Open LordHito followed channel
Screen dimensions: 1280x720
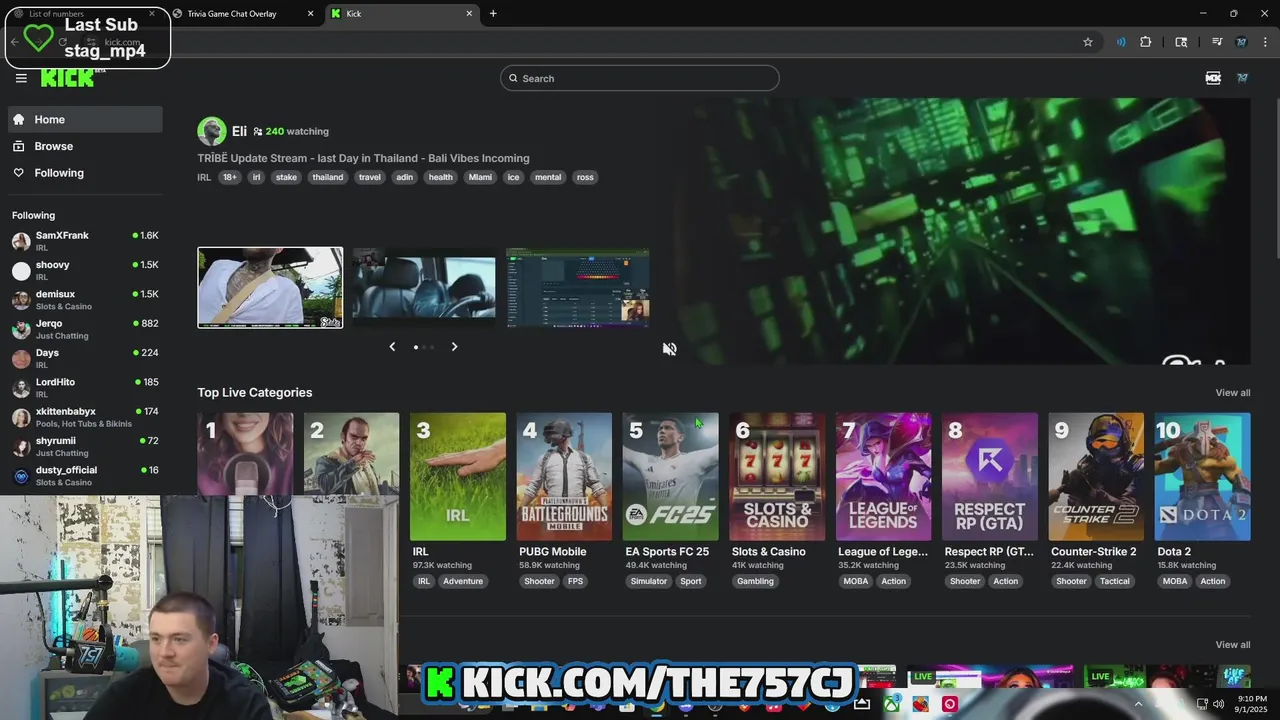pyautogui.click(x=85, y=387)
